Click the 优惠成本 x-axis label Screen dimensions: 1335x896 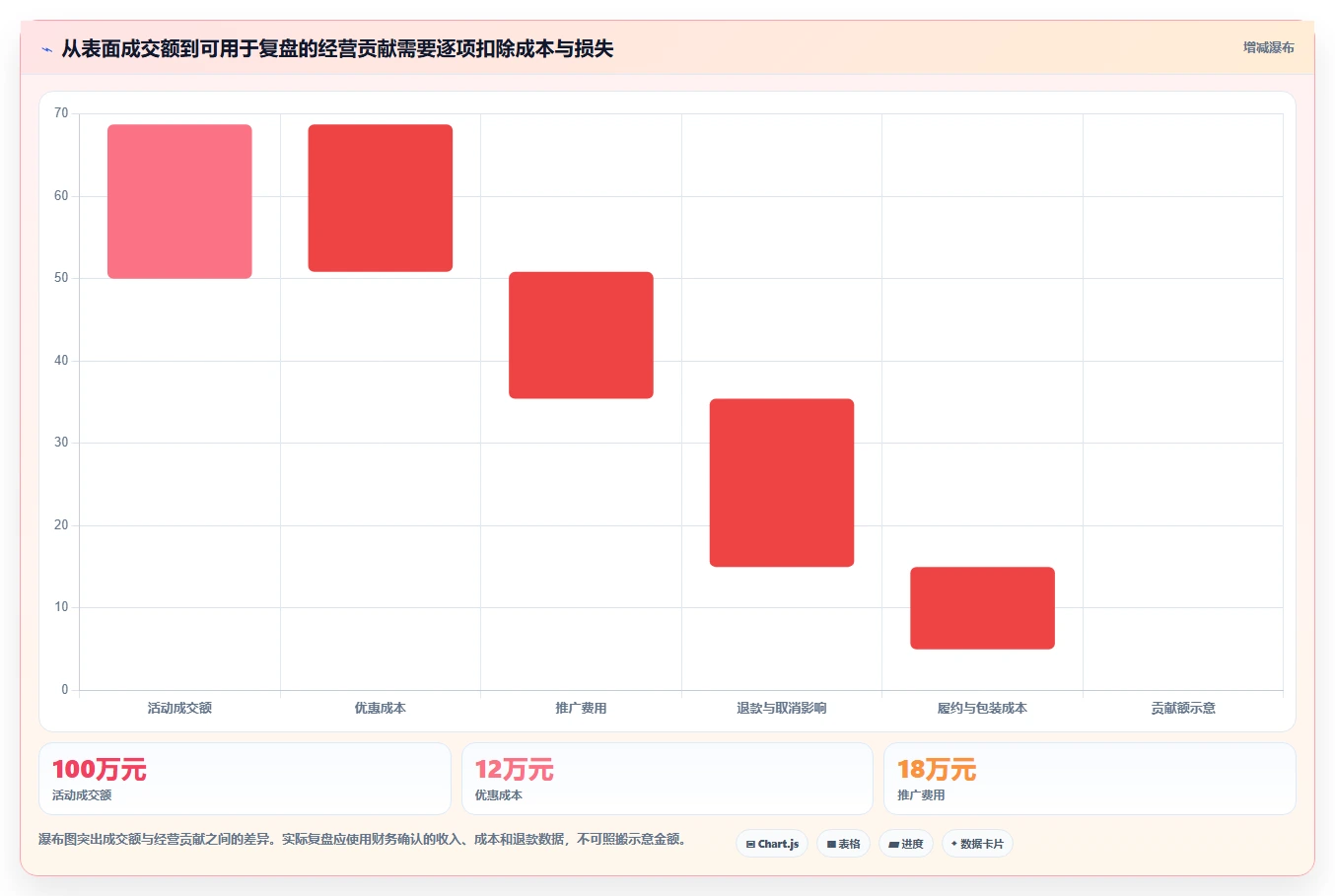pyautogui.click(x=381, y=708)
